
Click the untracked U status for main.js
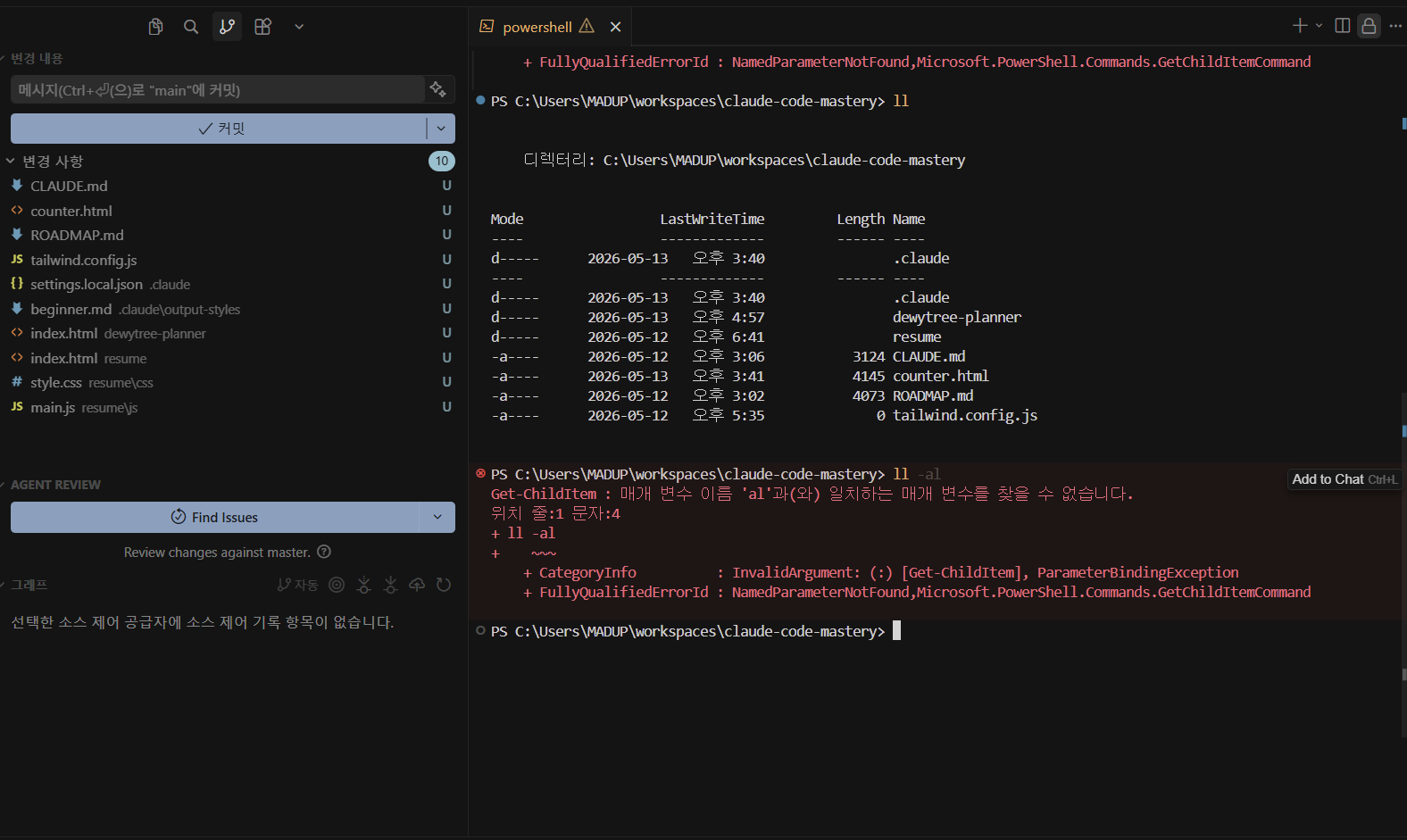(x=446, y=407)
